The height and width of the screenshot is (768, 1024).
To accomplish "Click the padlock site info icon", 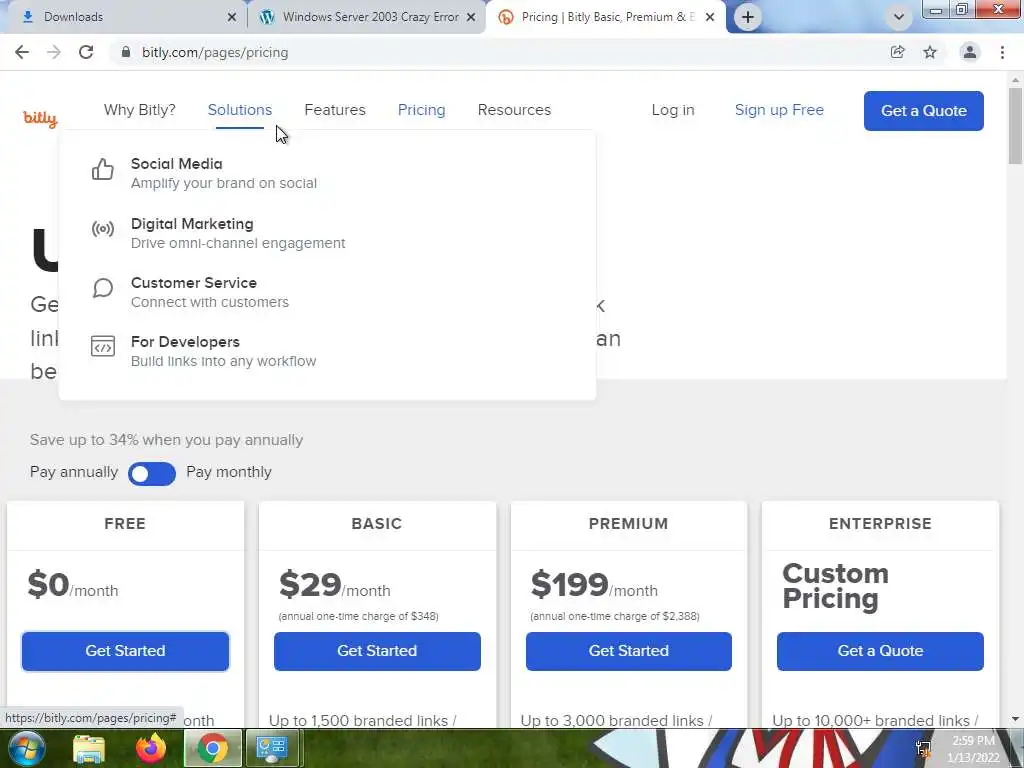I will 126,52.
